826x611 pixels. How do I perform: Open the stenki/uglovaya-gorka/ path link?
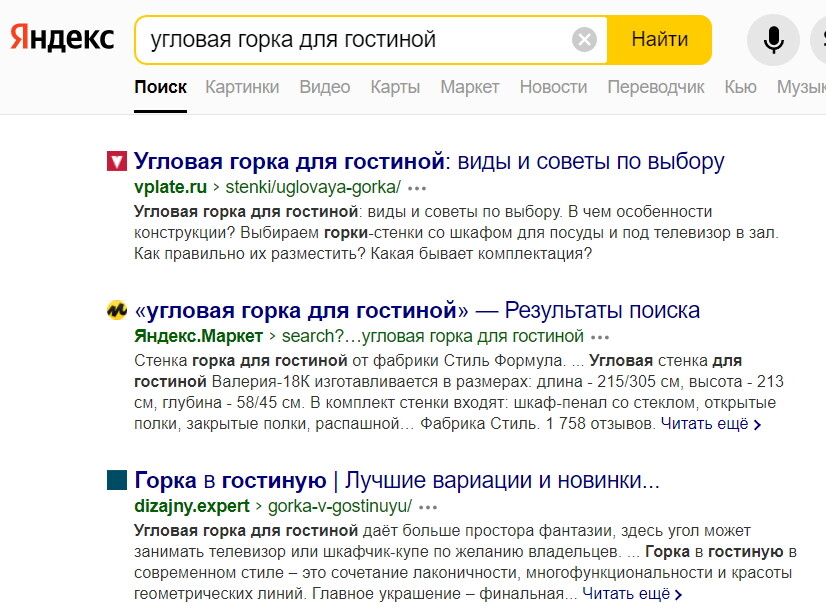(313, 187)
